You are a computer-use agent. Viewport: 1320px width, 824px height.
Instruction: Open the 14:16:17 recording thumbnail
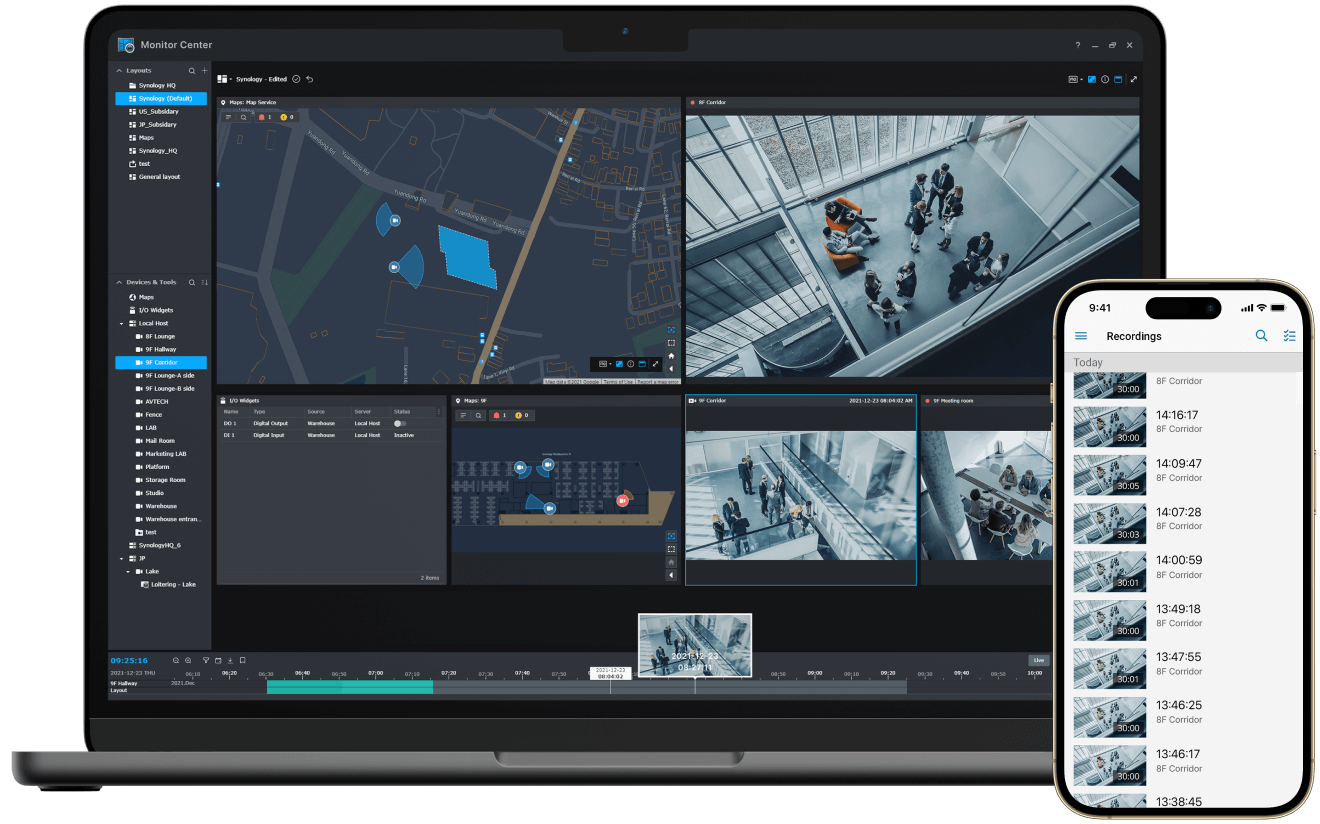click(1109, 426)
